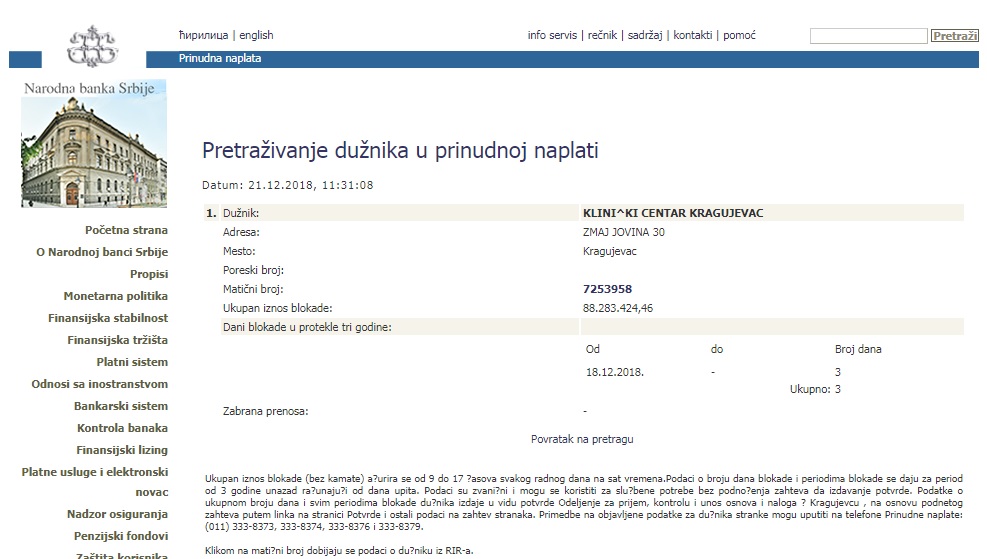Switch site language to english
This screenshot has width=987, height=559.
[x=256, y=35]
